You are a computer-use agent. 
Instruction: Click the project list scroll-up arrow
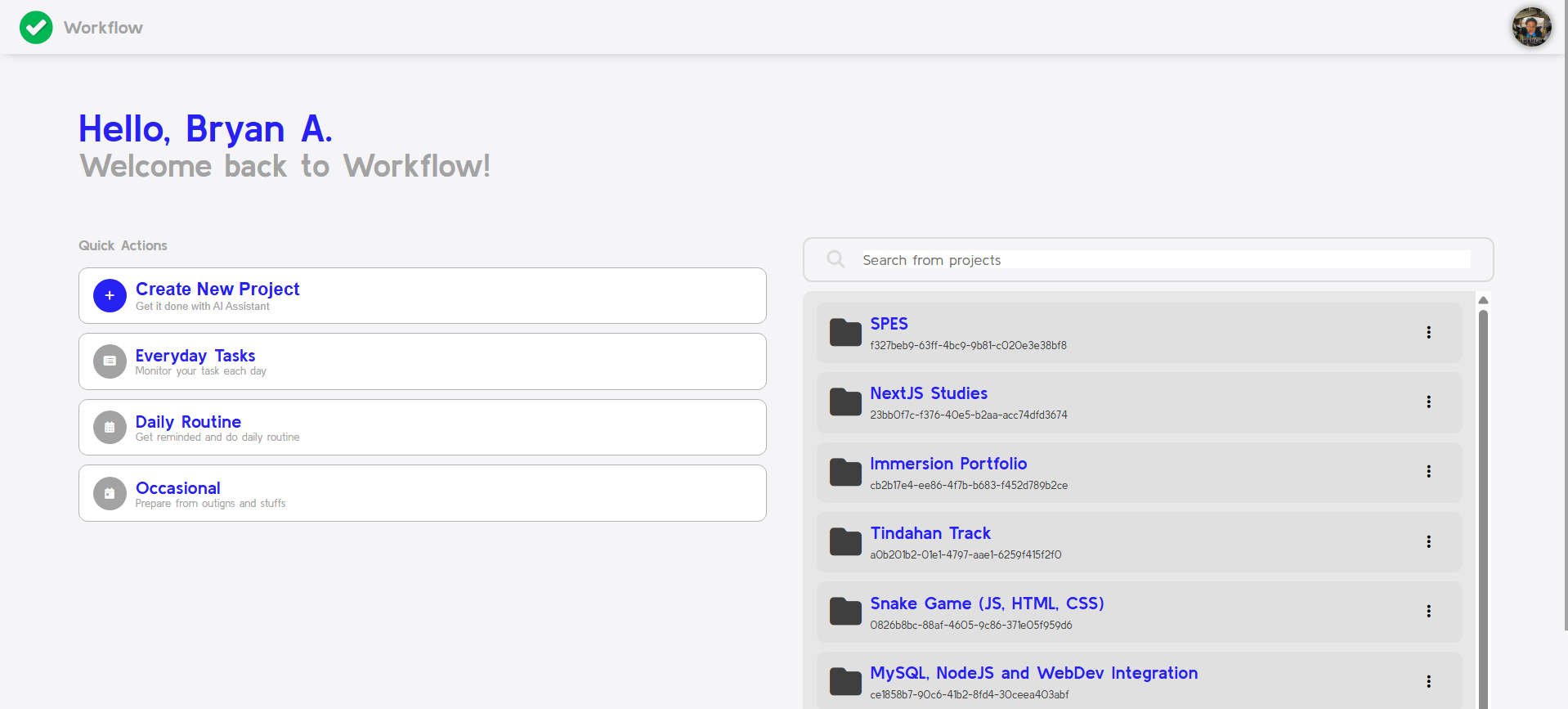[1483, 300]
